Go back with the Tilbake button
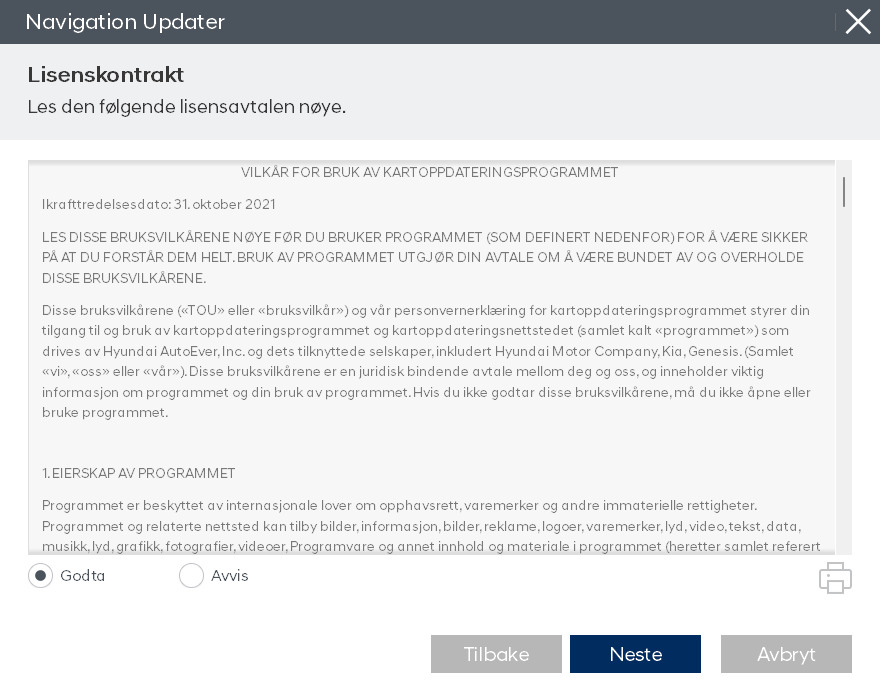The height and width of the screenshot is (694, 880). coord(496,654)
